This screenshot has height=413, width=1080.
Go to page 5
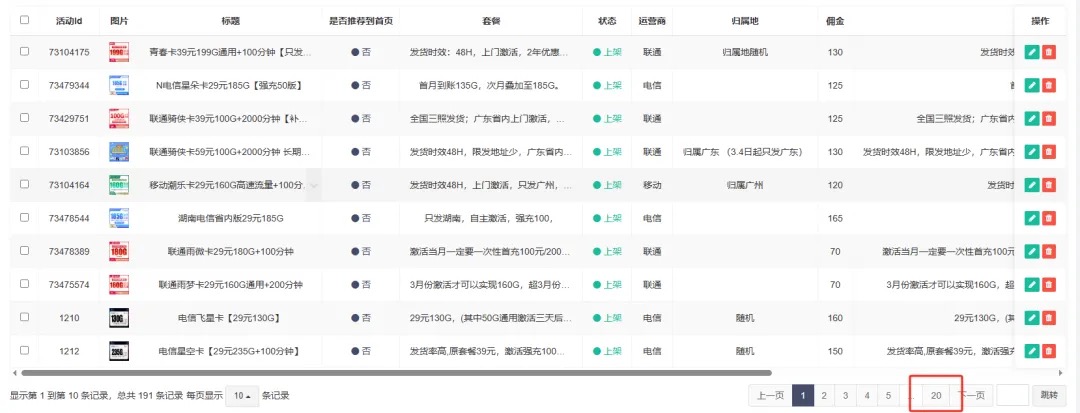click(889, 396)
